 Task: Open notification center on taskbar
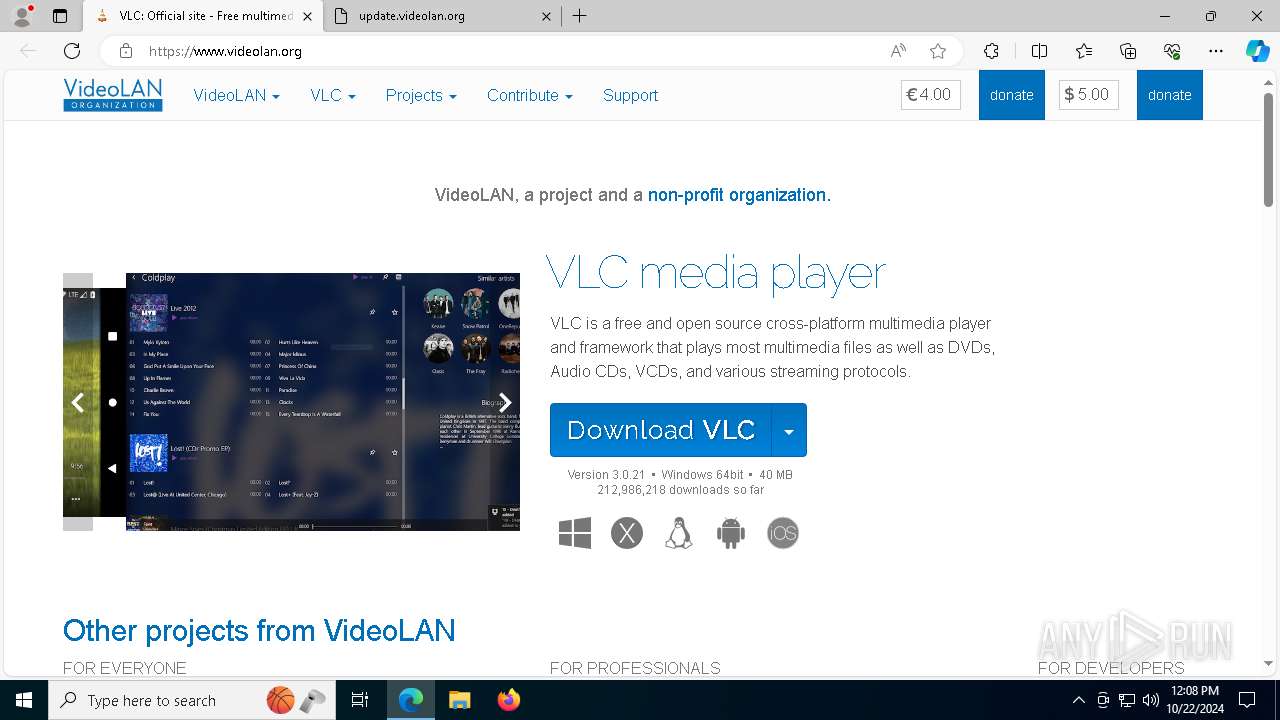pyautogui.click(x=1248, y=700)
